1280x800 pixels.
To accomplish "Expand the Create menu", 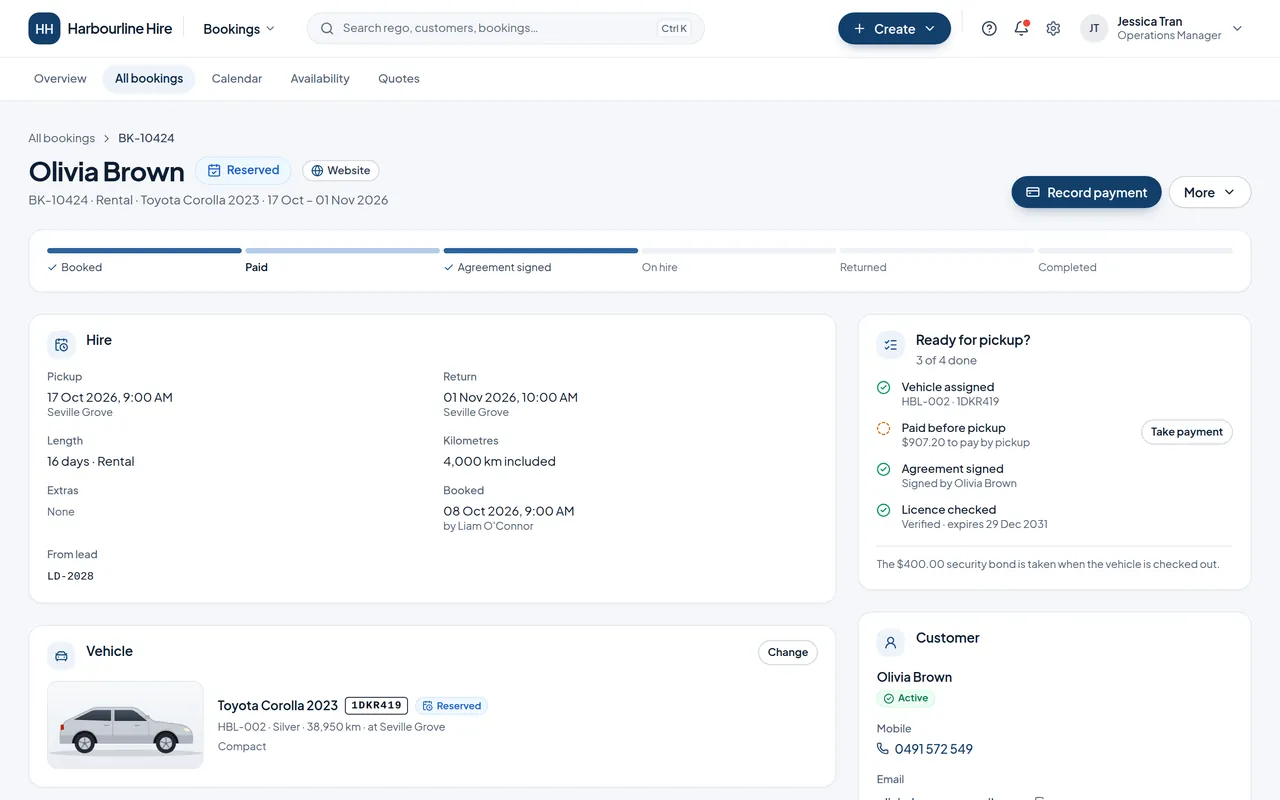I will pos(894,29).
